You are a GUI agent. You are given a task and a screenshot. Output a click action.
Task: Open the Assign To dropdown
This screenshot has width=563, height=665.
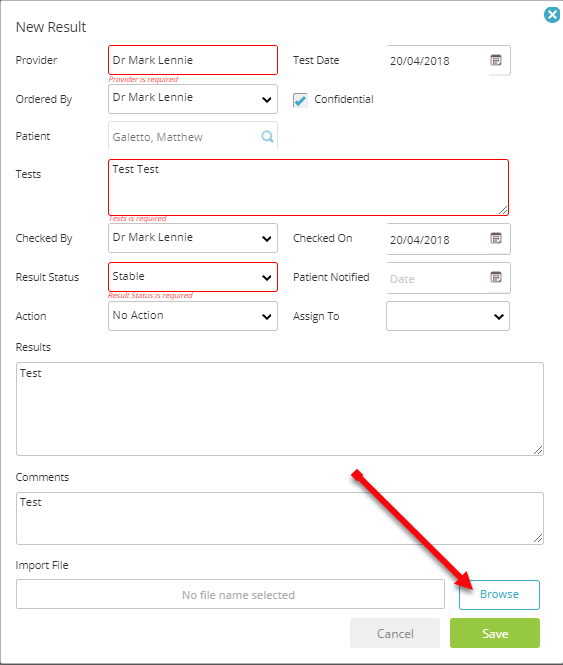tap(448, 316)
